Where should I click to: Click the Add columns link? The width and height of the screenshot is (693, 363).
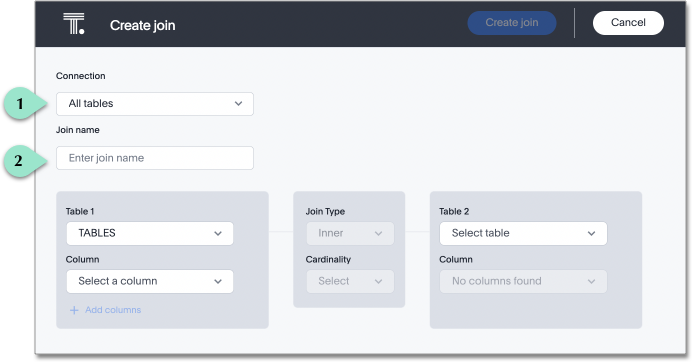[113, 310]
